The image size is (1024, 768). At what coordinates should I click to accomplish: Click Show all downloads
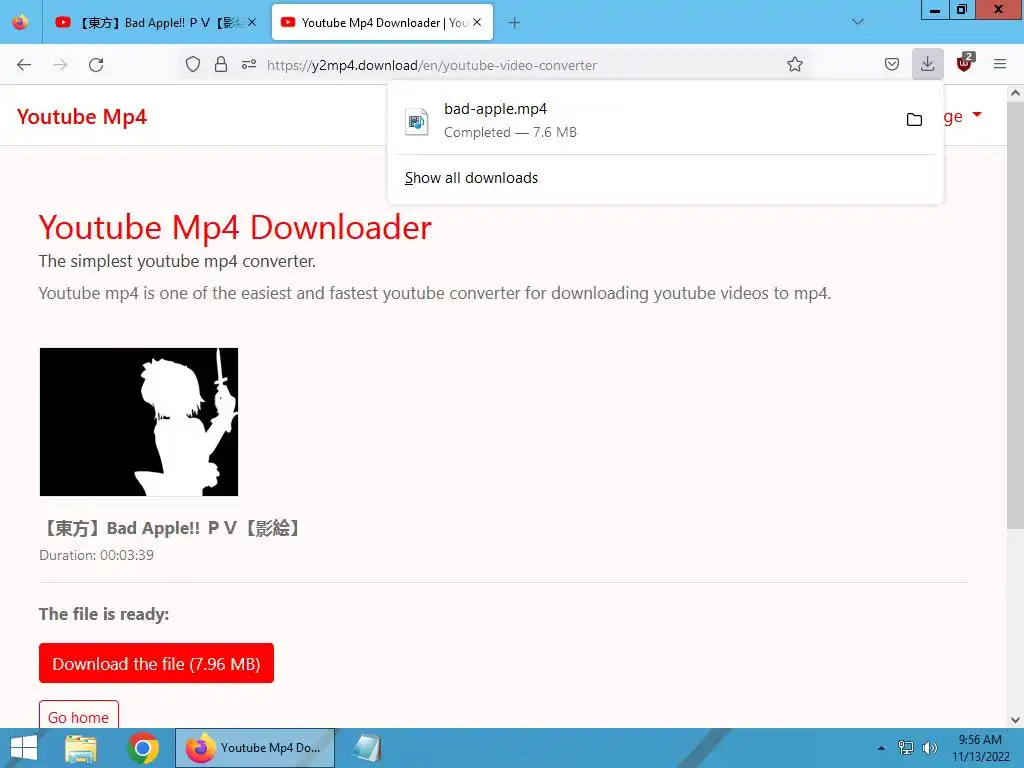coord(471,178)
